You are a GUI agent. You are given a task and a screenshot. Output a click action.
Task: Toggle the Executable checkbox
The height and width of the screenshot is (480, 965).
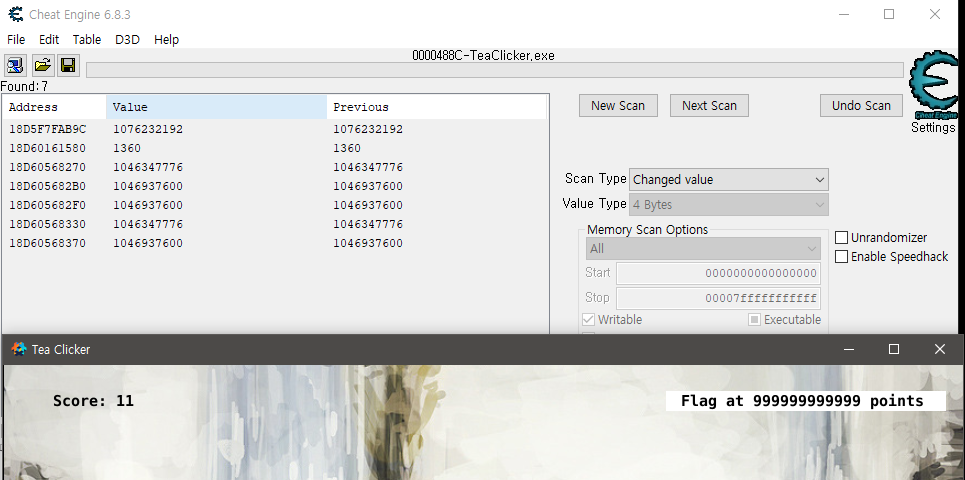(754, 319)
